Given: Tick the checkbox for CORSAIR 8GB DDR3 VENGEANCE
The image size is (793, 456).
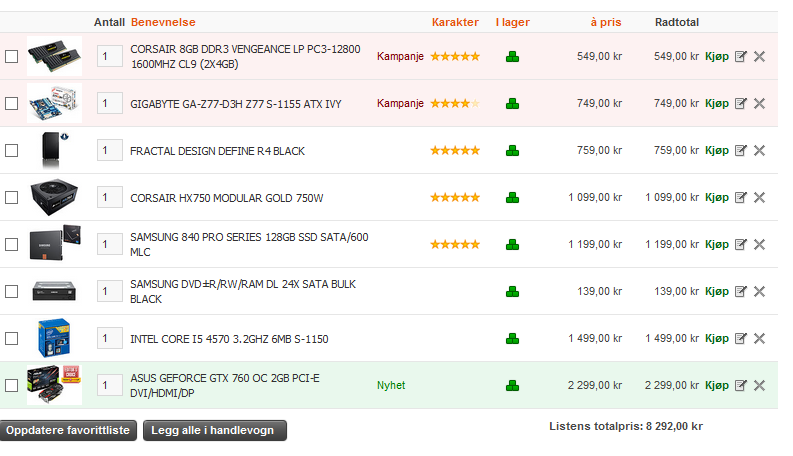Looking at the screenshot, I should click(x=12, y=56).
